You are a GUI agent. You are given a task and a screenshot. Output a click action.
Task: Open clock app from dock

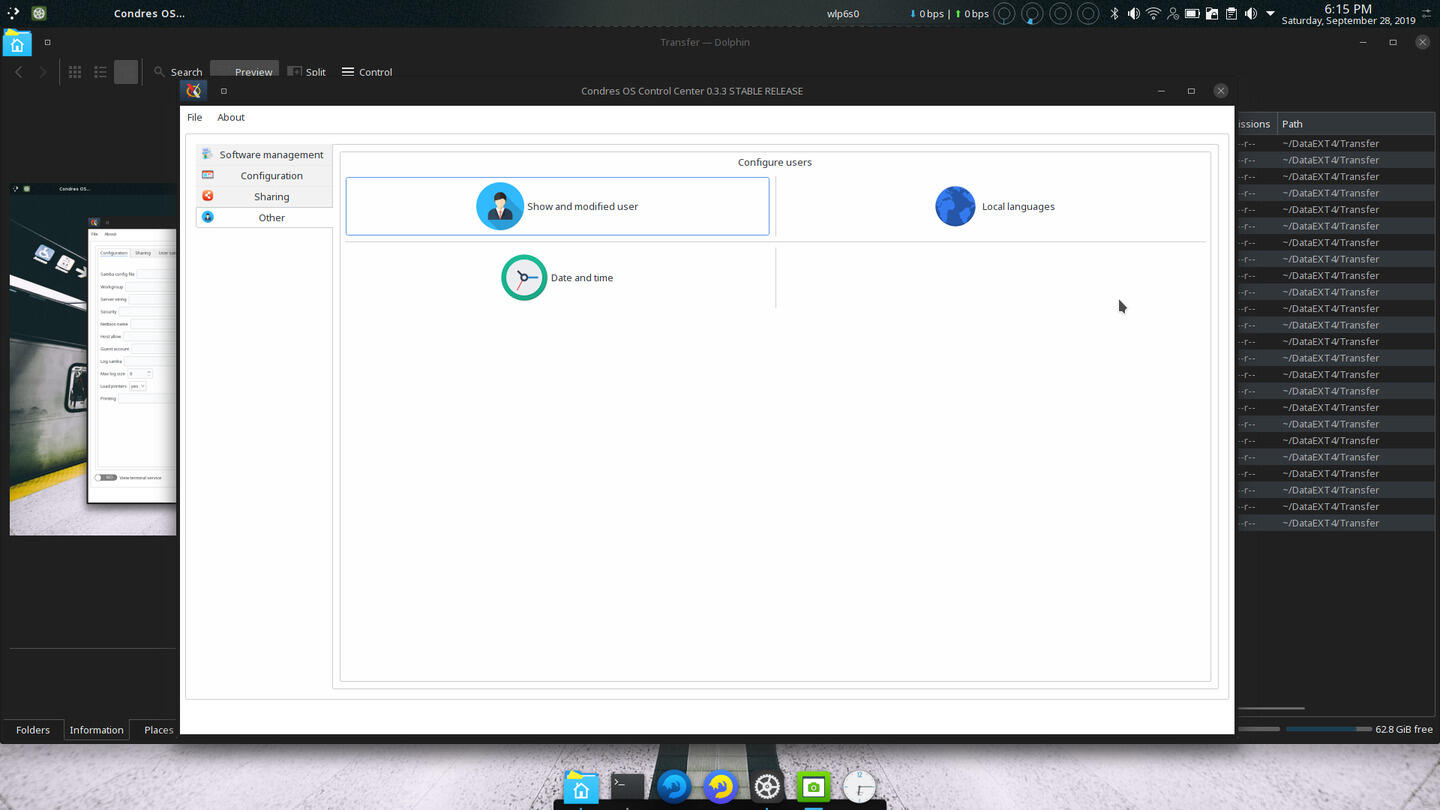pos(860,787)
